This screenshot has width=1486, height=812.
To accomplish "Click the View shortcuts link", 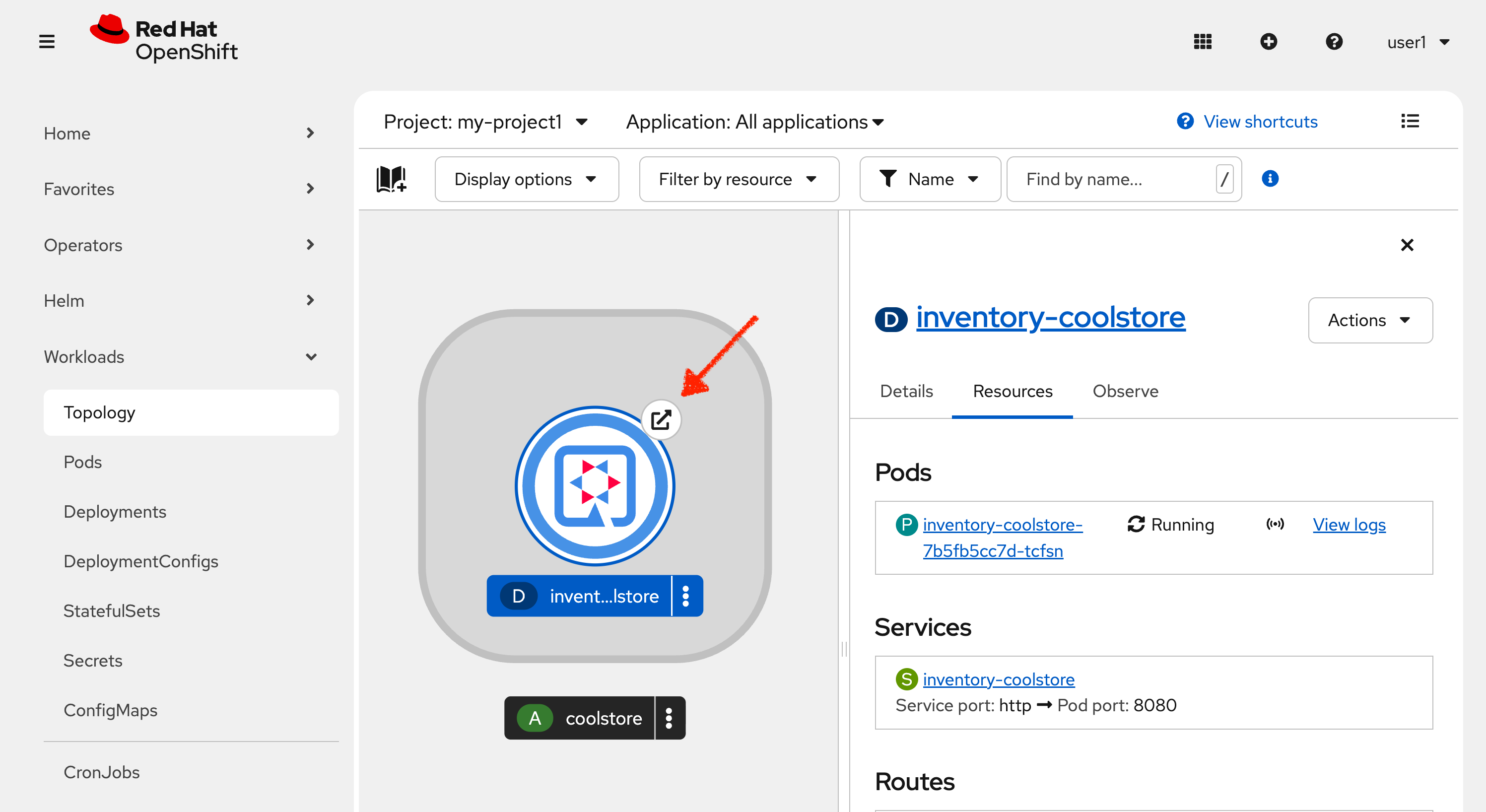I will (x=1260, y=121).
